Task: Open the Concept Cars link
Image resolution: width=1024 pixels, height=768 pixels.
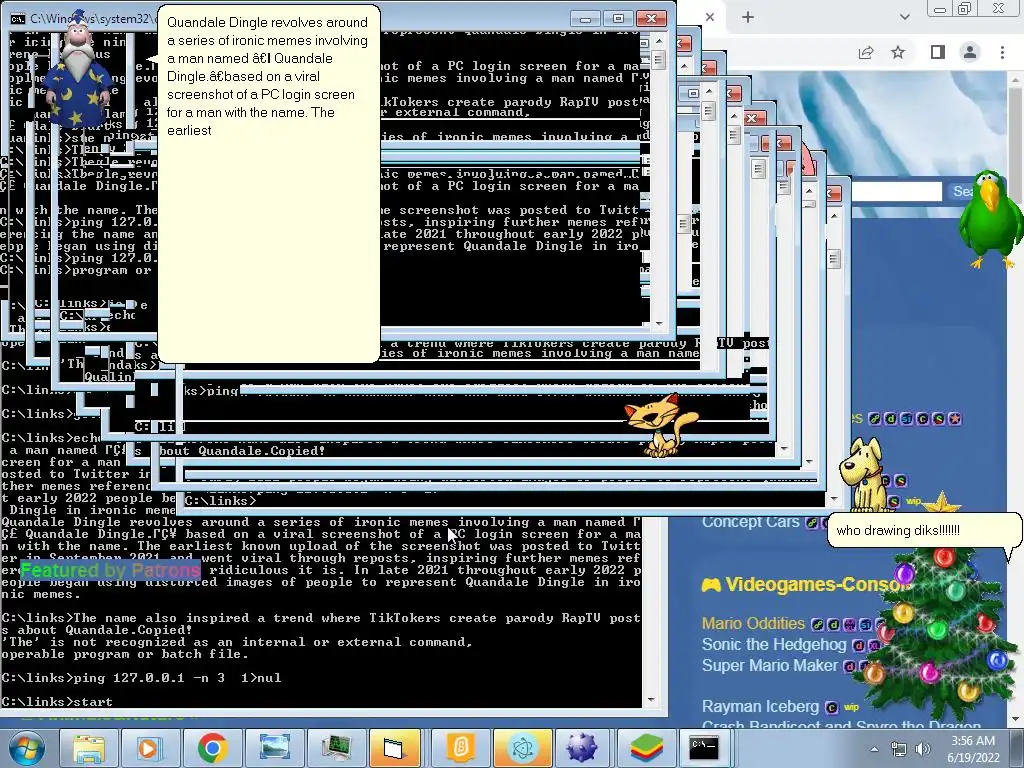Action: [x=750, y=522]
